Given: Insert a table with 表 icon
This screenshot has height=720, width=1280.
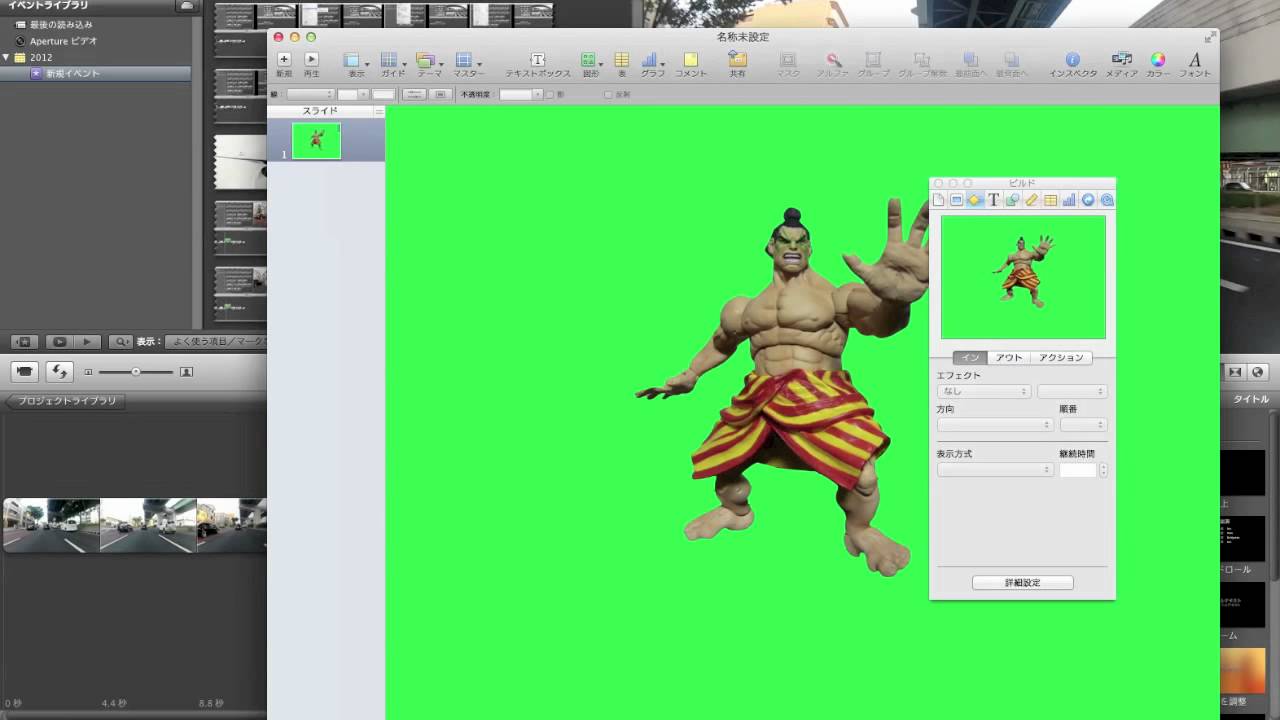Looking at the screenshot, I should click(622, 65).
